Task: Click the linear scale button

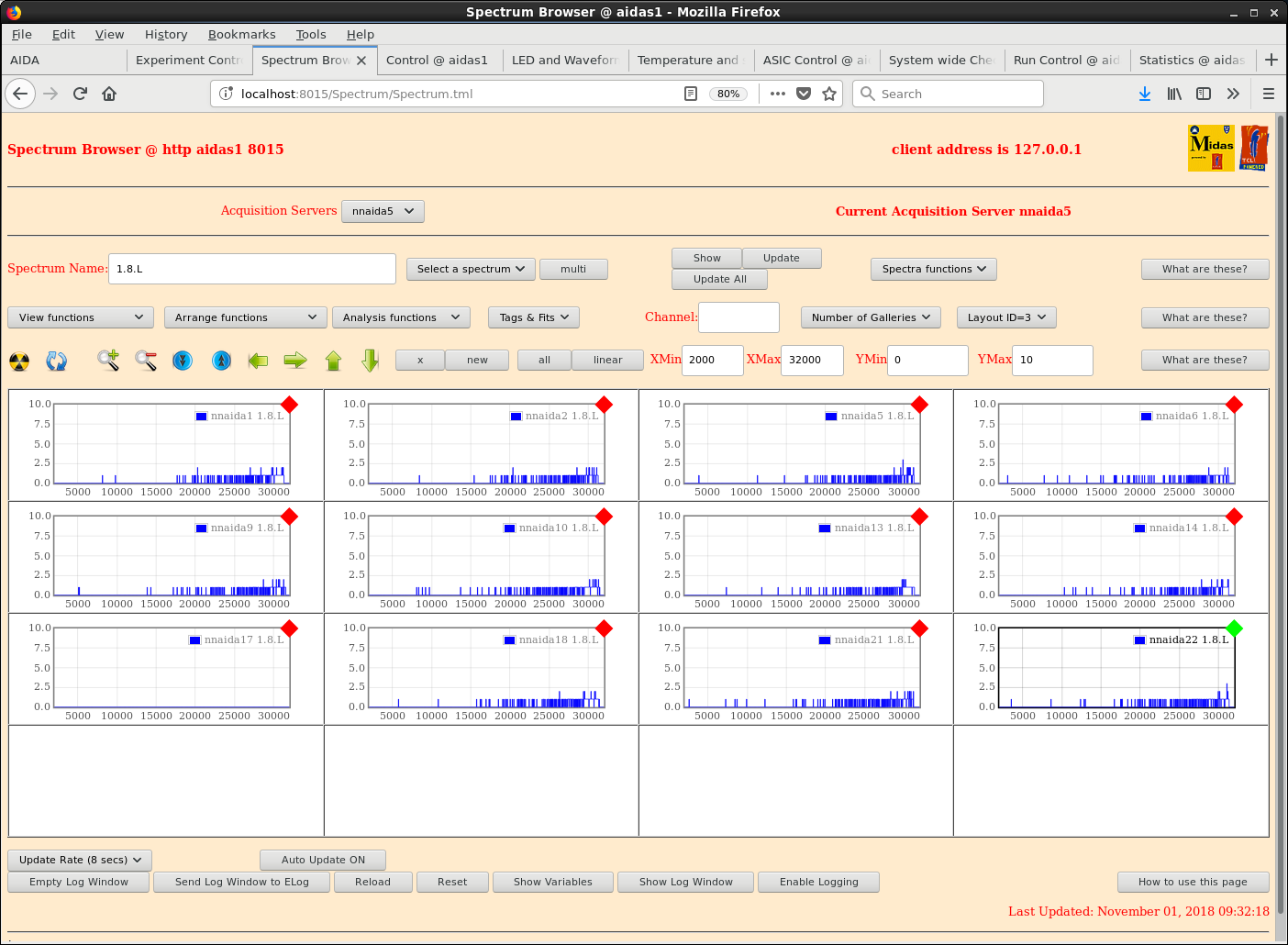Action: [x=607, y=360]
